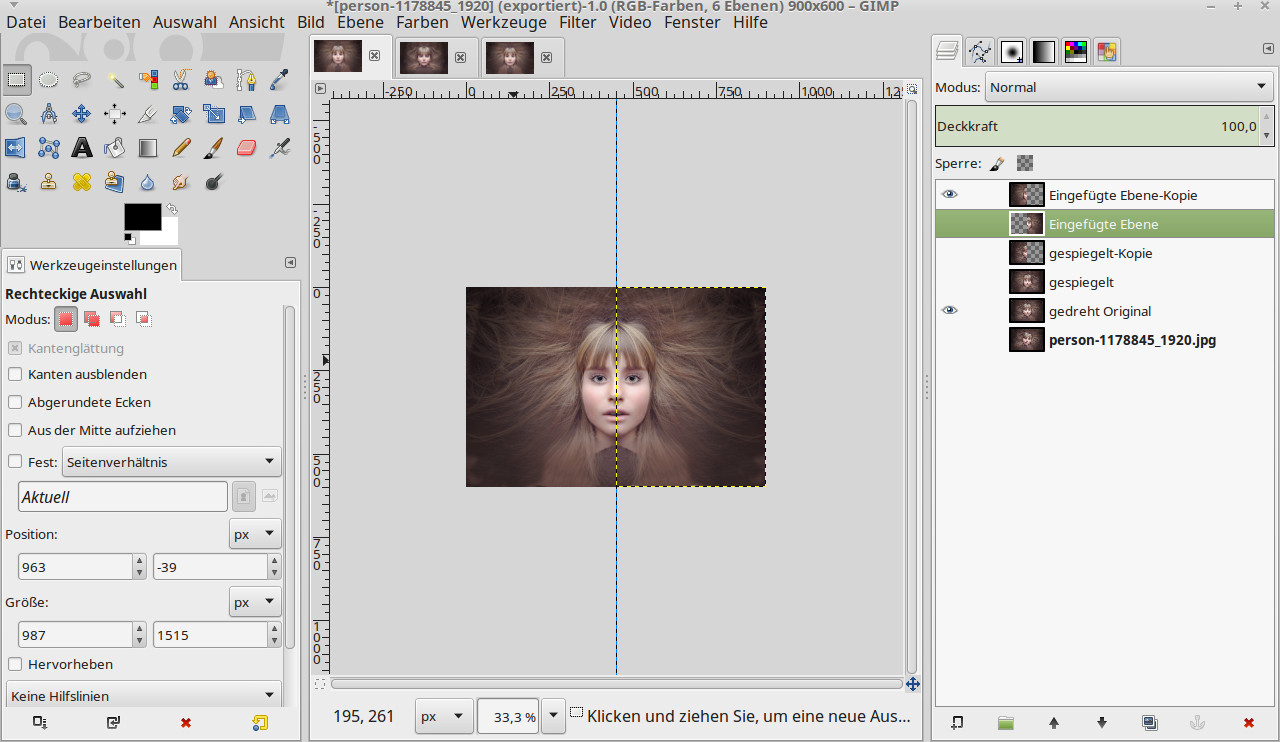The height and width of the screenshot is (742, 1280).
Task: Raise the layer with the up arrow
Action: (x=1053, y=722)
